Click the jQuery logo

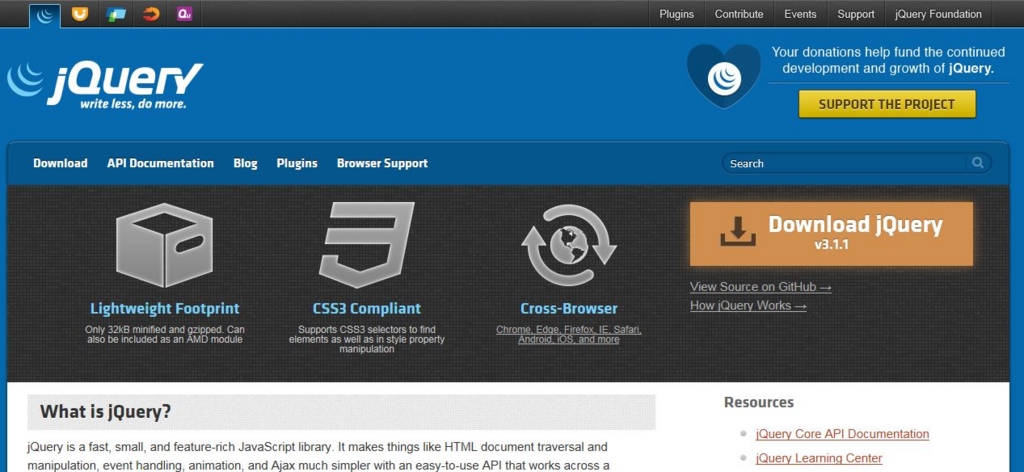point(105,84)
